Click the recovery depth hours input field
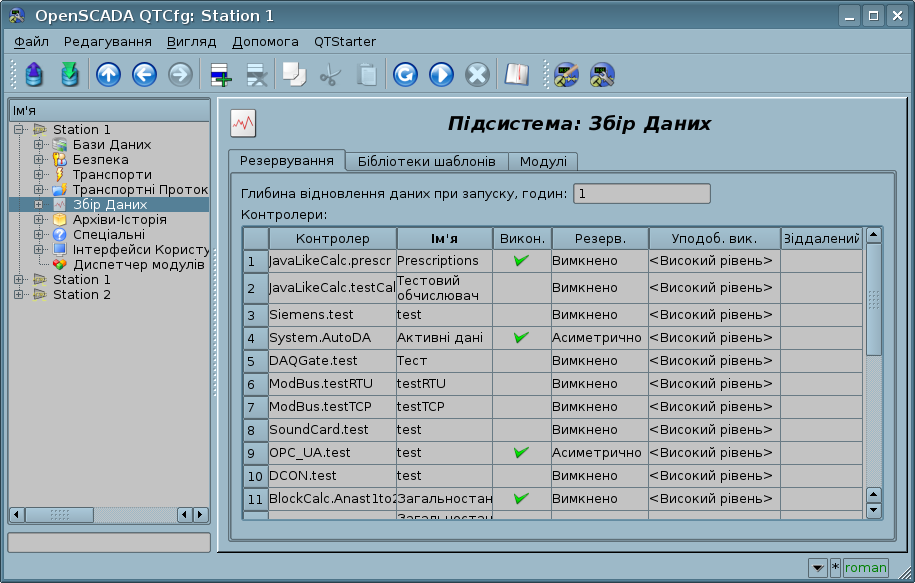 641,194
